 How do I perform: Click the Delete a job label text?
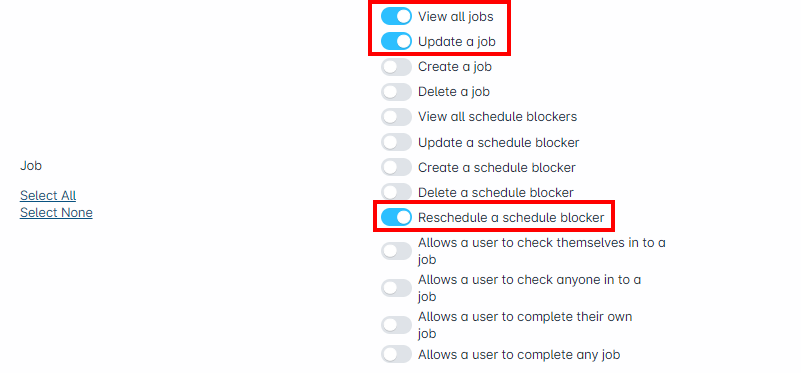(454, 91)
